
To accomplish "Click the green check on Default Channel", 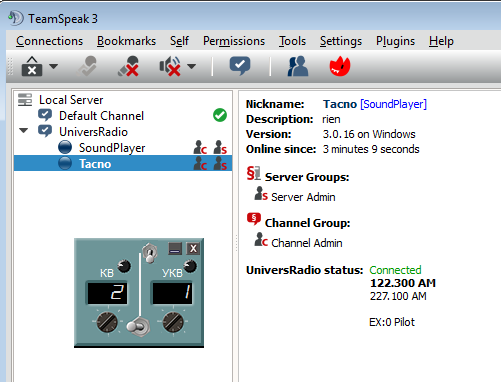I will tap(220, 115).
